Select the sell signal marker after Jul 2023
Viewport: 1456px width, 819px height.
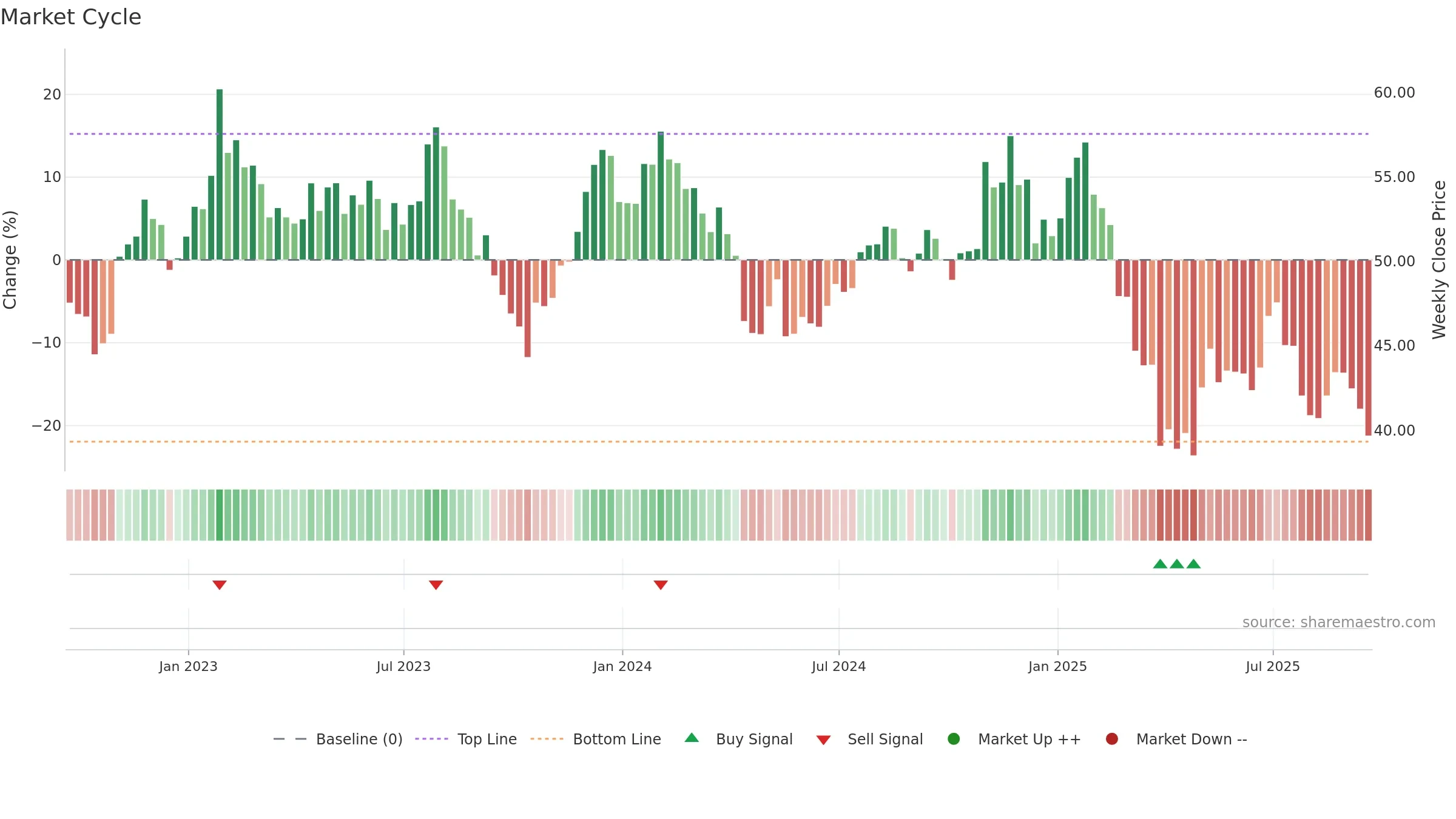(436, 585)
